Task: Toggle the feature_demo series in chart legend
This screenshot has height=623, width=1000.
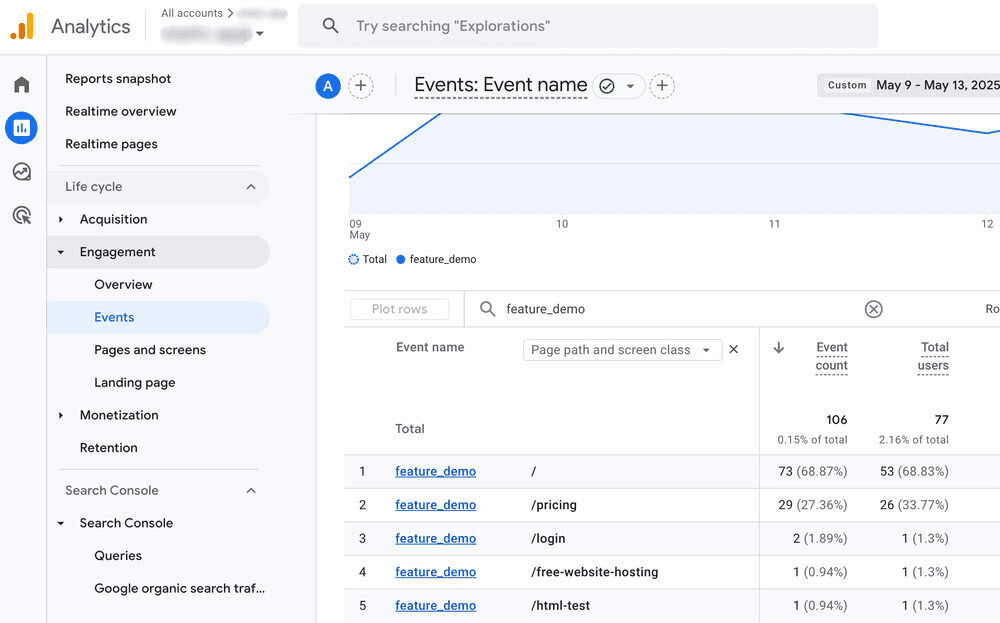Action: click(x=436, y=259)
